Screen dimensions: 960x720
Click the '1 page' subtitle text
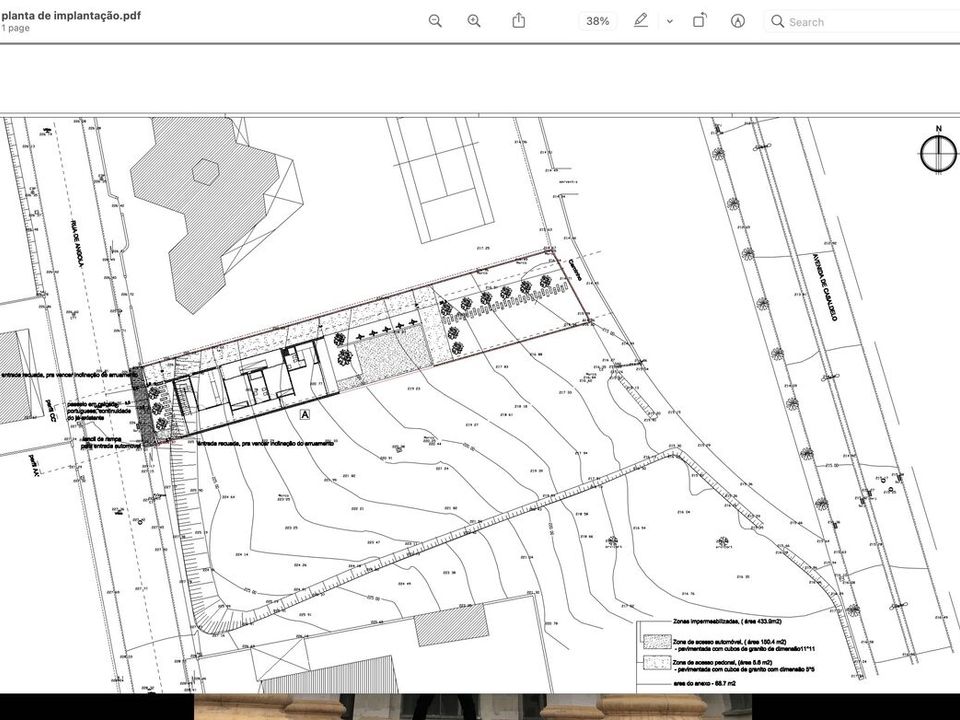click(x=15, y=28)
